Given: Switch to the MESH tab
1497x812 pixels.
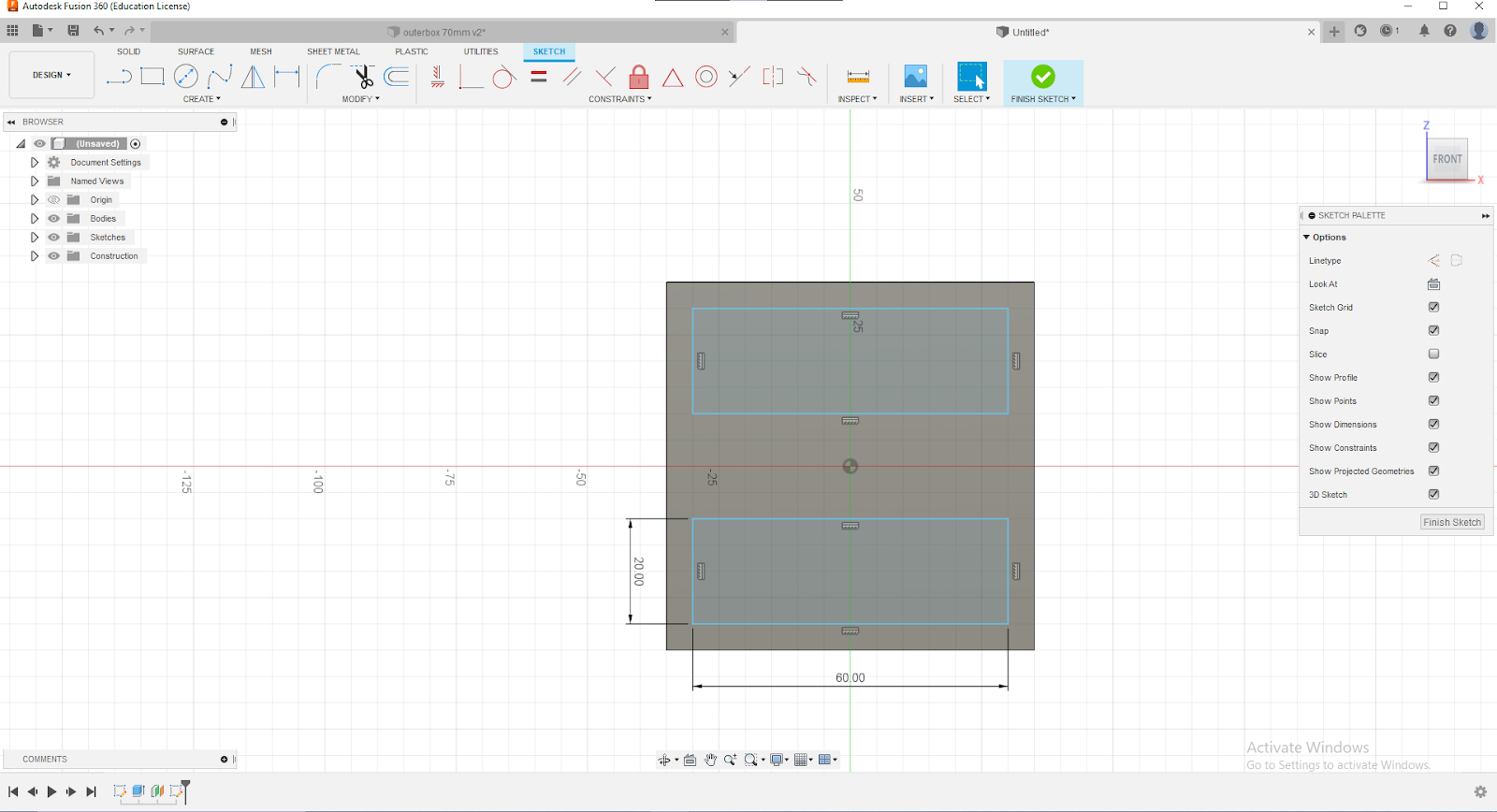Looking at the screenshot, I should (x=261, y=51).
